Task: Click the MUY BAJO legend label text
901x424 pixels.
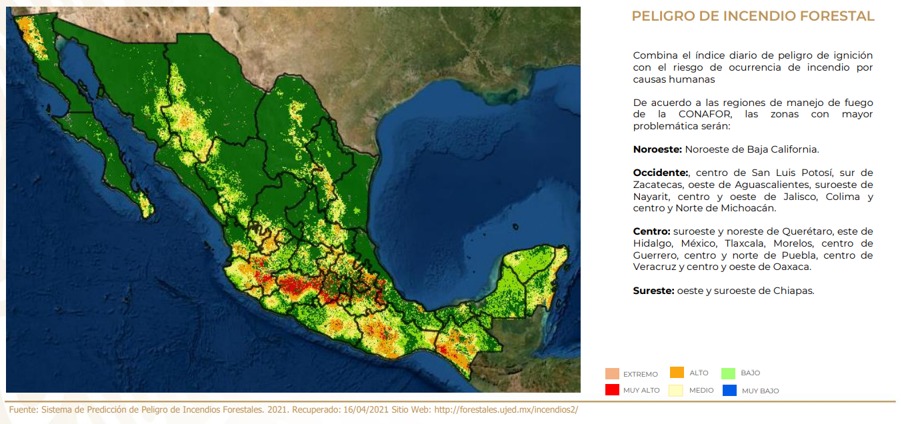Action: tap(760, 391)
